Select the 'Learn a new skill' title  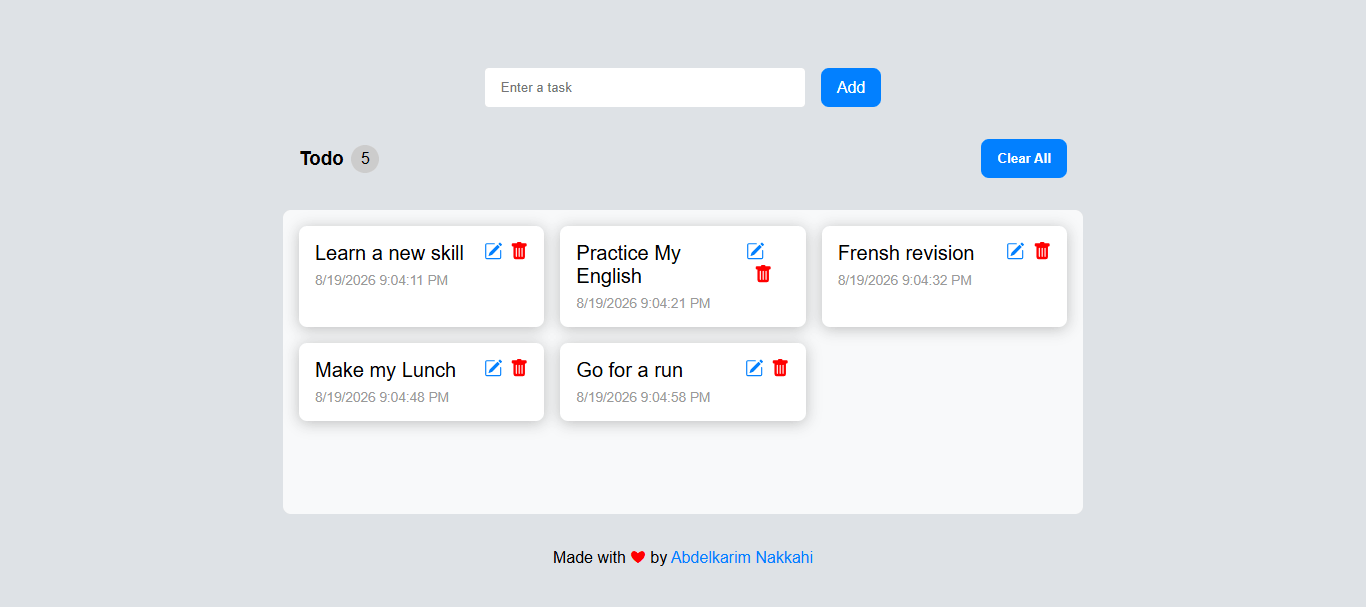tap(389, 253)
